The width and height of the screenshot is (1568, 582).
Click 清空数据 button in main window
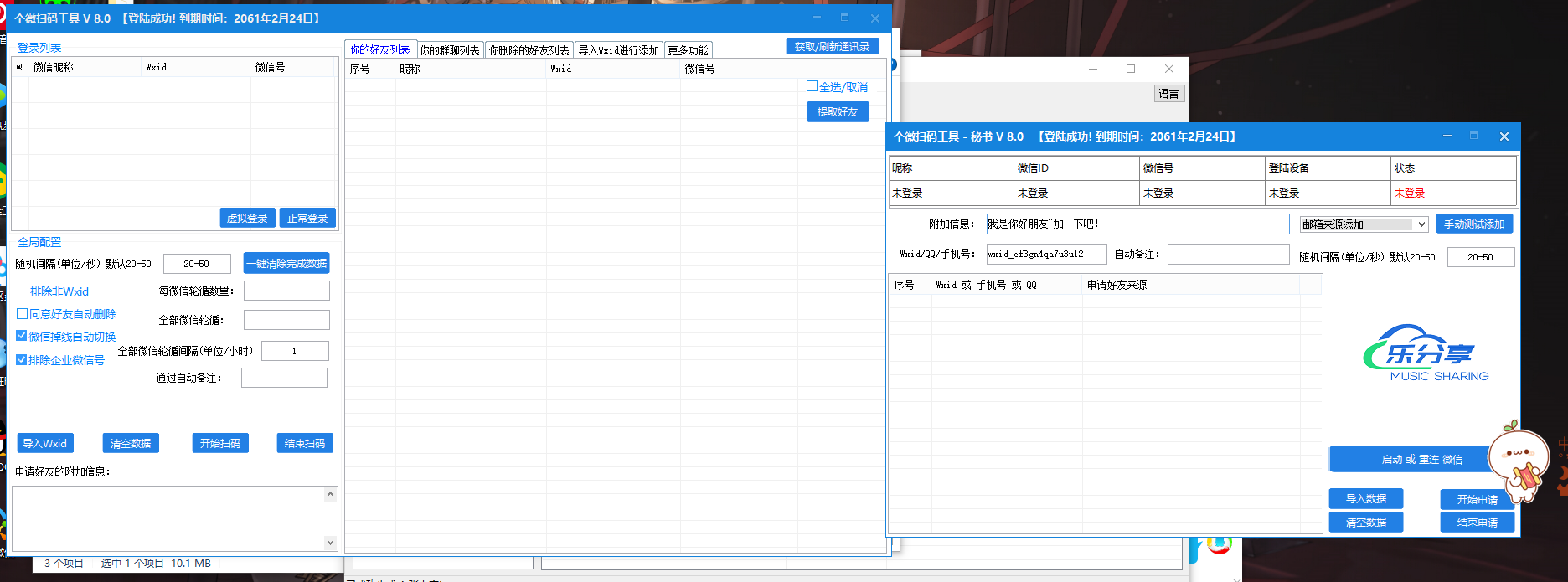point(131,443)
